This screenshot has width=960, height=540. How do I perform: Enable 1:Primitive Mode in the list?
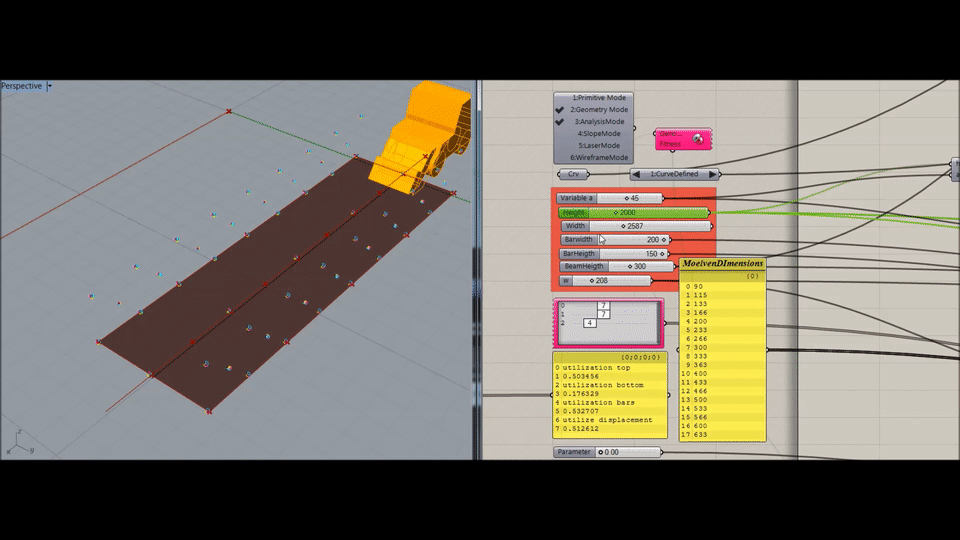599,98
